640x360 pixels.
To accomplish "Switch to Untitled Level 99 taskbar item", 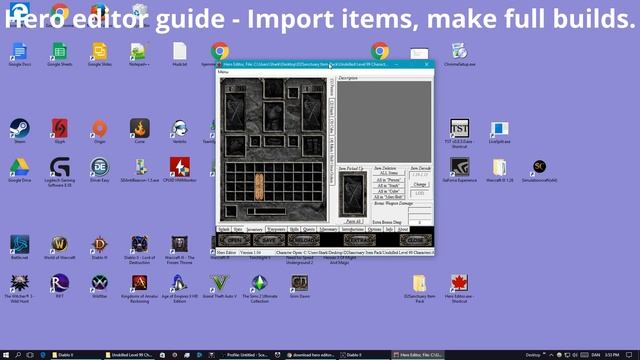I will [129, 355].
